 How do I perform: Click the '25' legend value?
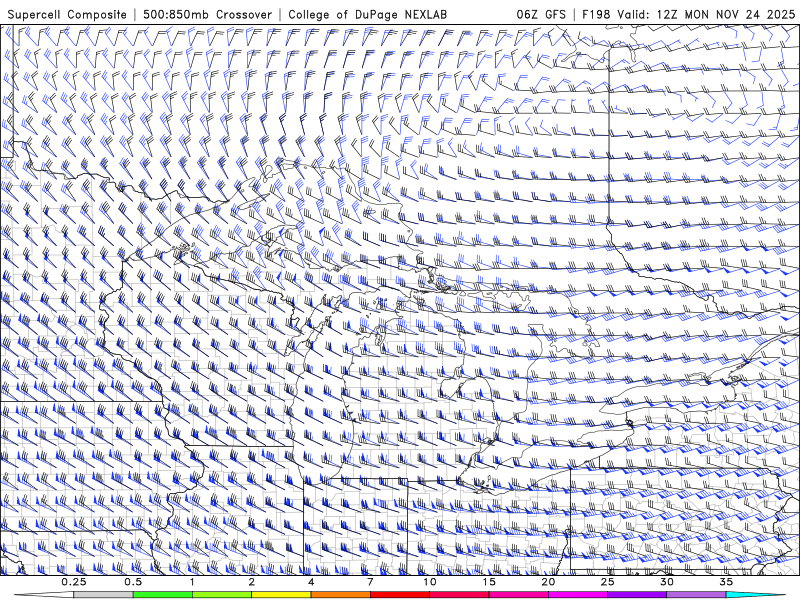607,582
